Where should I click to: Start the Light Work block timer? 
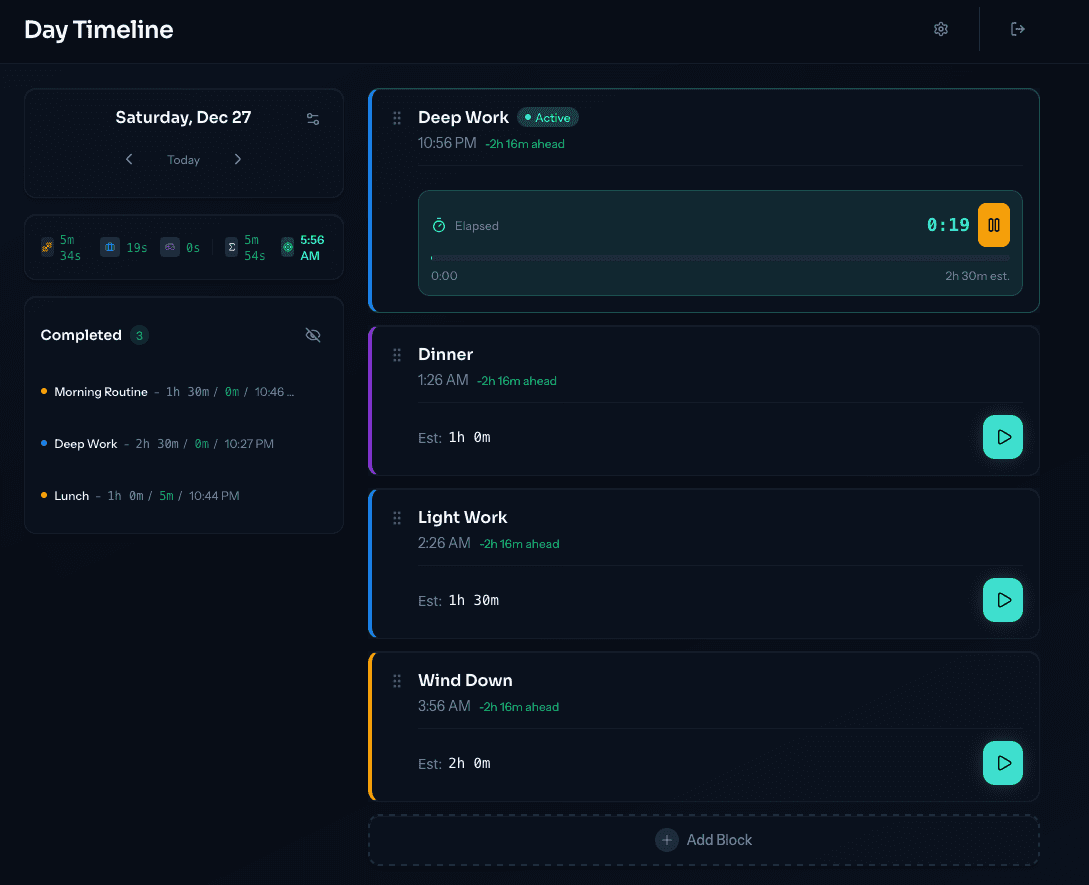point(1002,600)
